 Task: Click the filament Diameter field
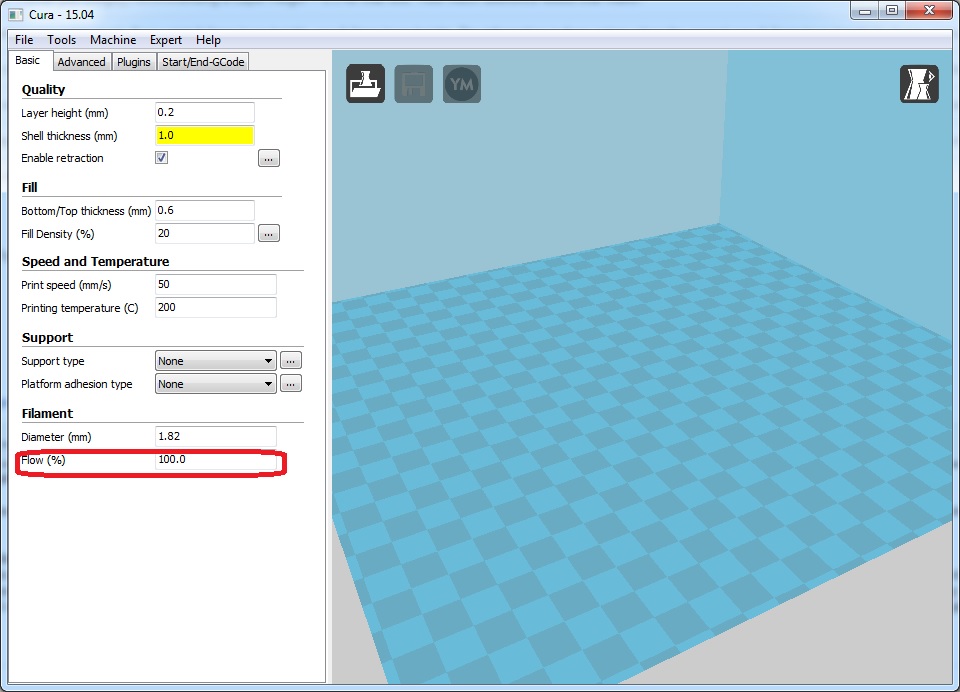(x=216, y=437)
